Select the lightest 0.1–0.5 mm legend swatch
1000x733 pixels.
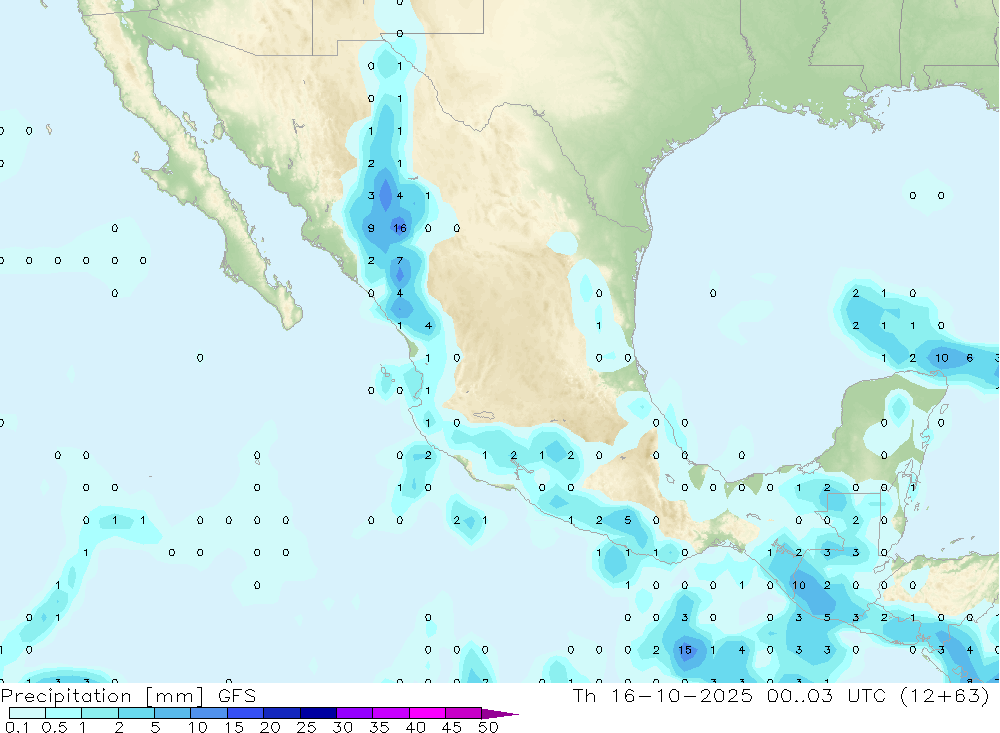click(27, 713)
